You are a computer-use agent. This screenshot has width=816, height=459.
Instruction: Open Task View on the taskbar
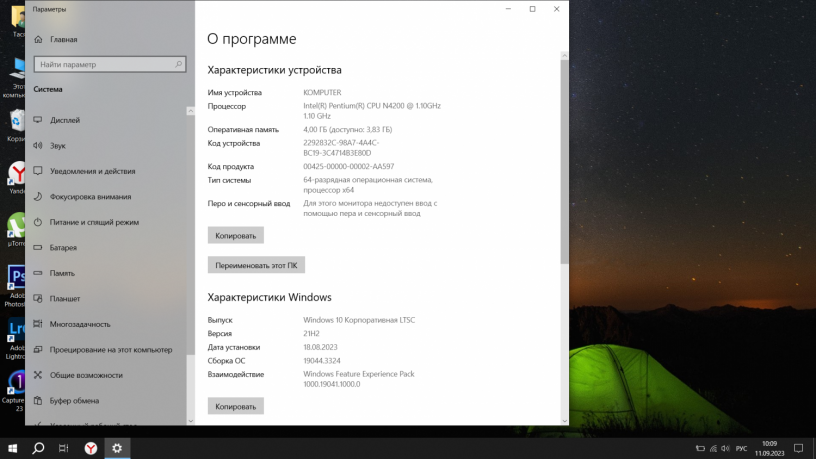click(63, 448)
